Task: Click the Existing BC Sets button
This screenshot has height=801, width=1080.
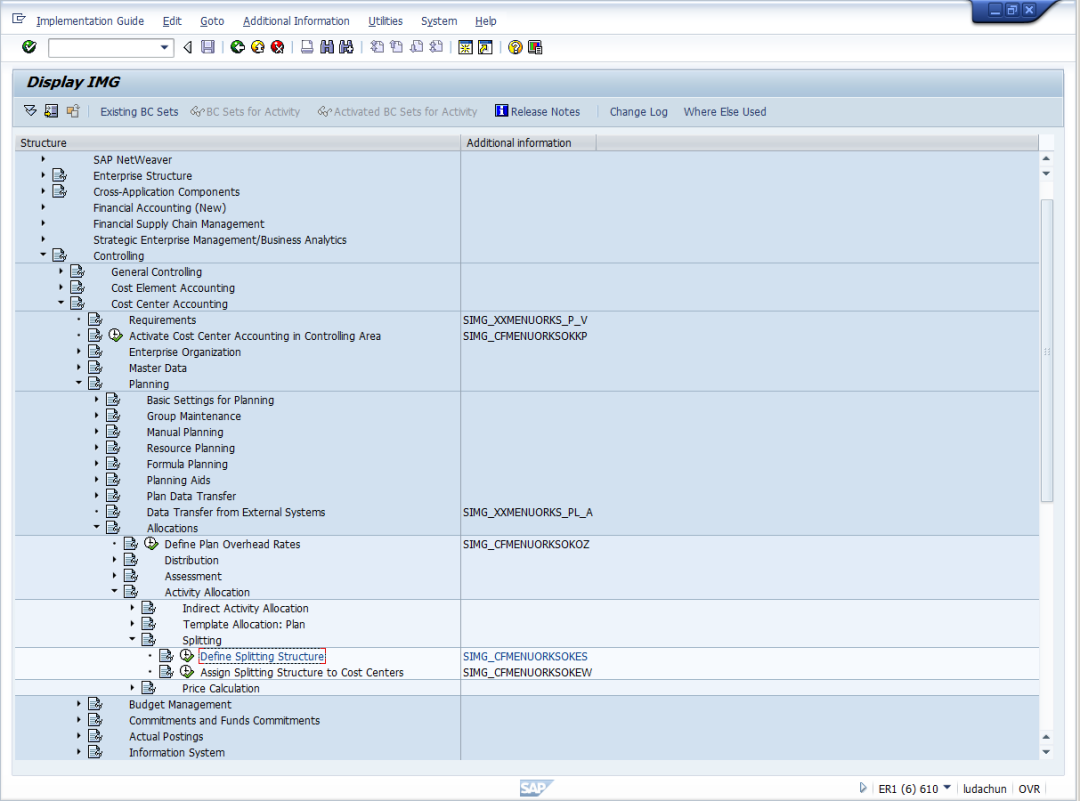Action: tap(139, 112)
